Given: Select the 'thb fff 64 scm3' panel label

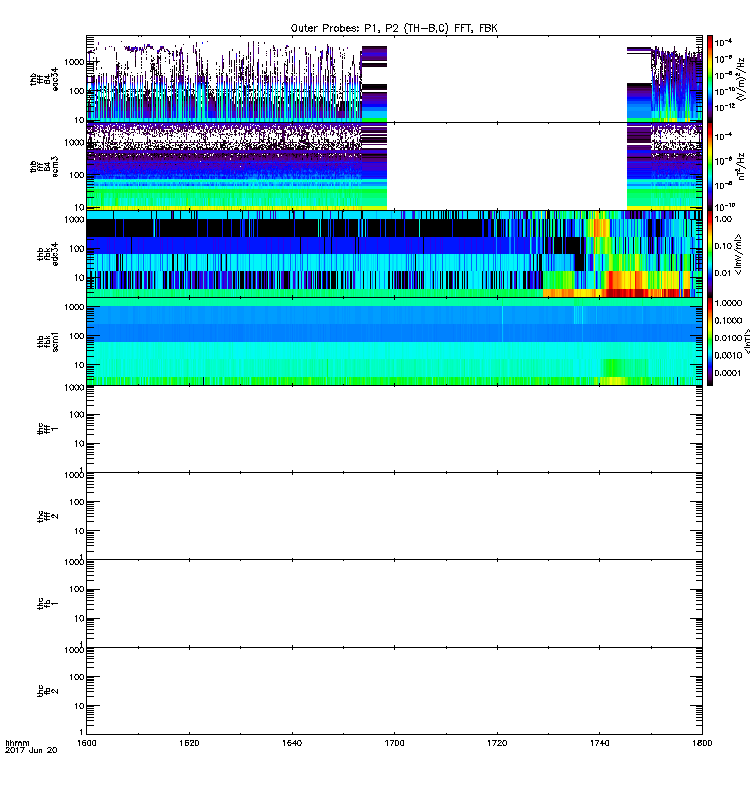Looking at the screenshot, I should [44, 166].
